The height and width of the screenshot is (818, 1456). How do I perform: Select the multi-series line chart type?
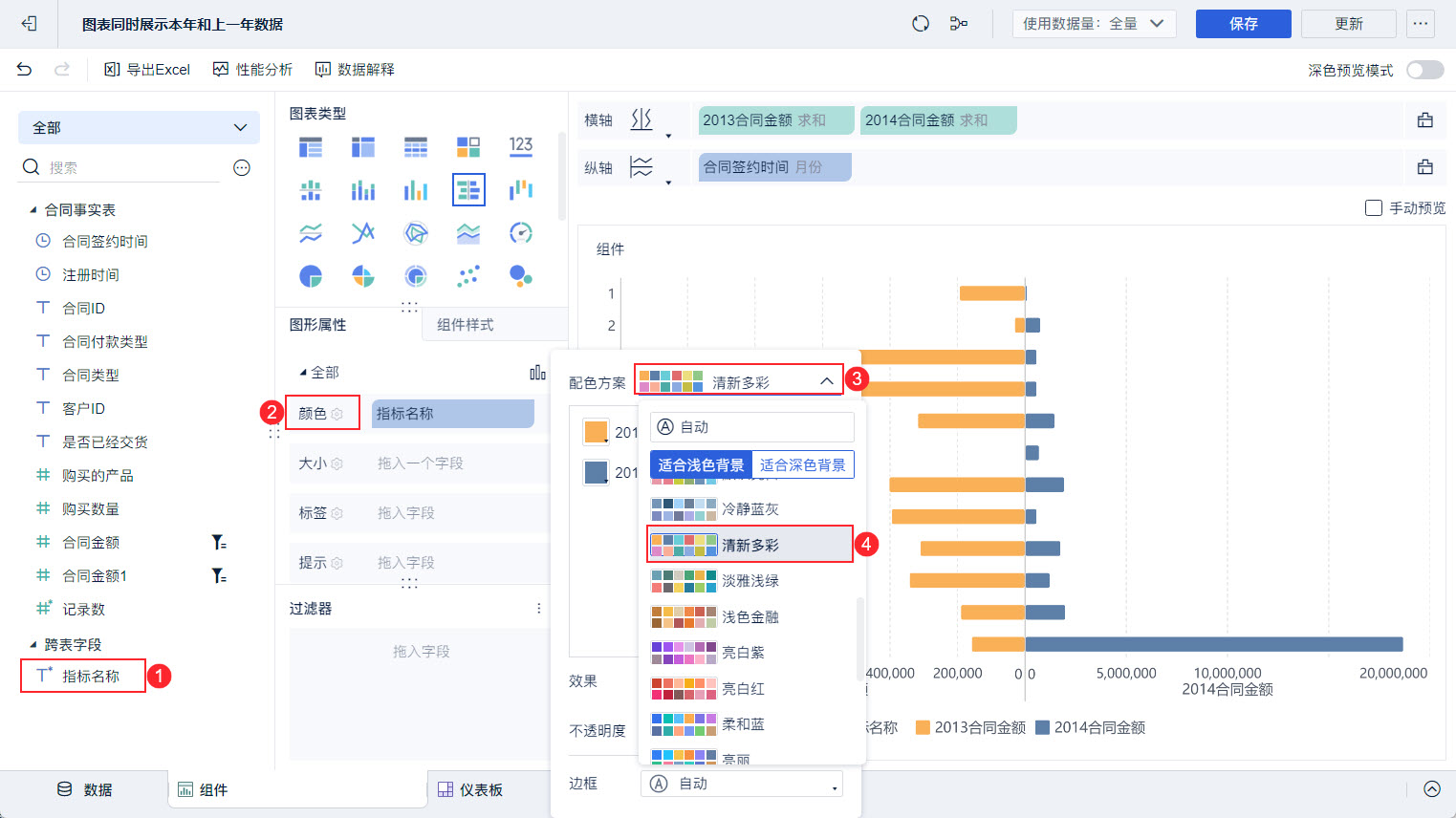pos(363,233)
